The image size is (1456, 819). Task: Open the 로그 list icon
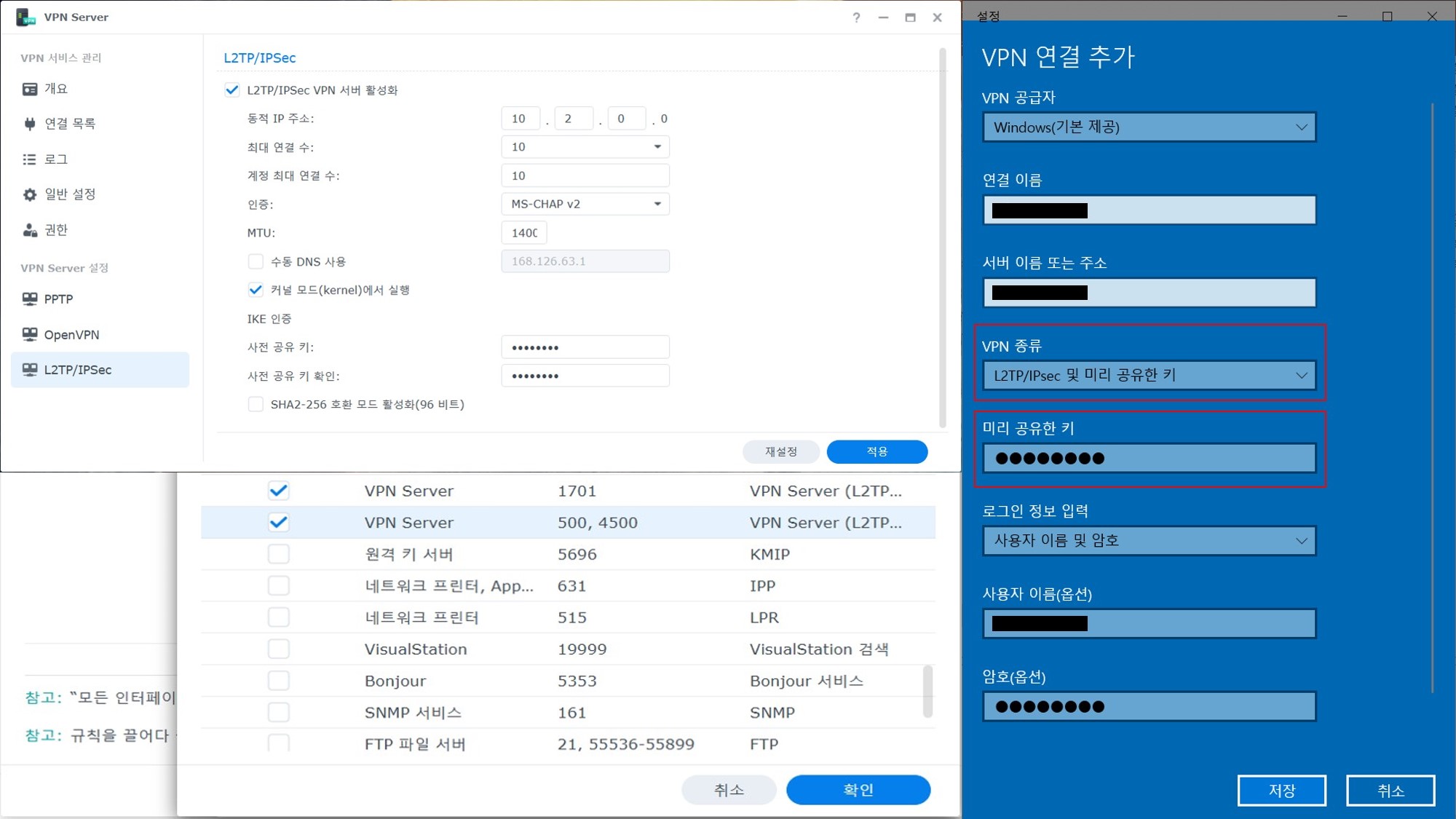click(x=30, y=159)
